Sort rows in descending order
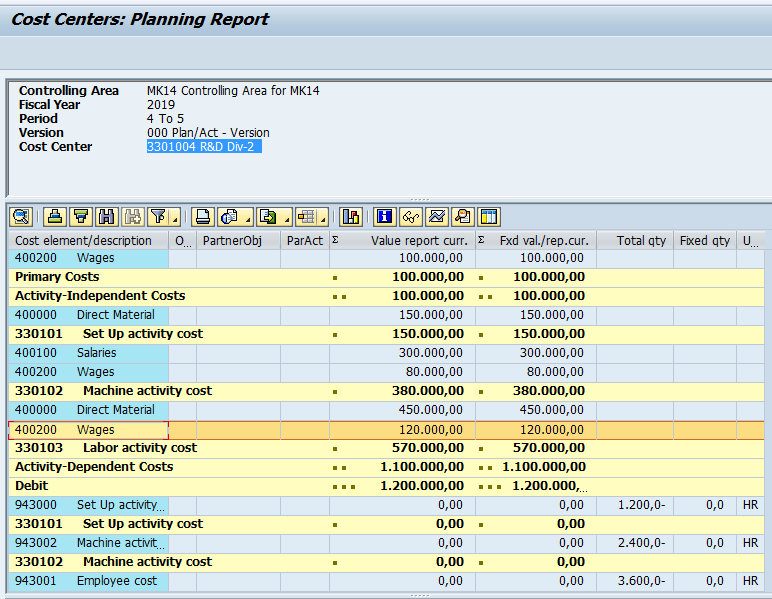This screenshot has width=772, height=599. (81, 217)
